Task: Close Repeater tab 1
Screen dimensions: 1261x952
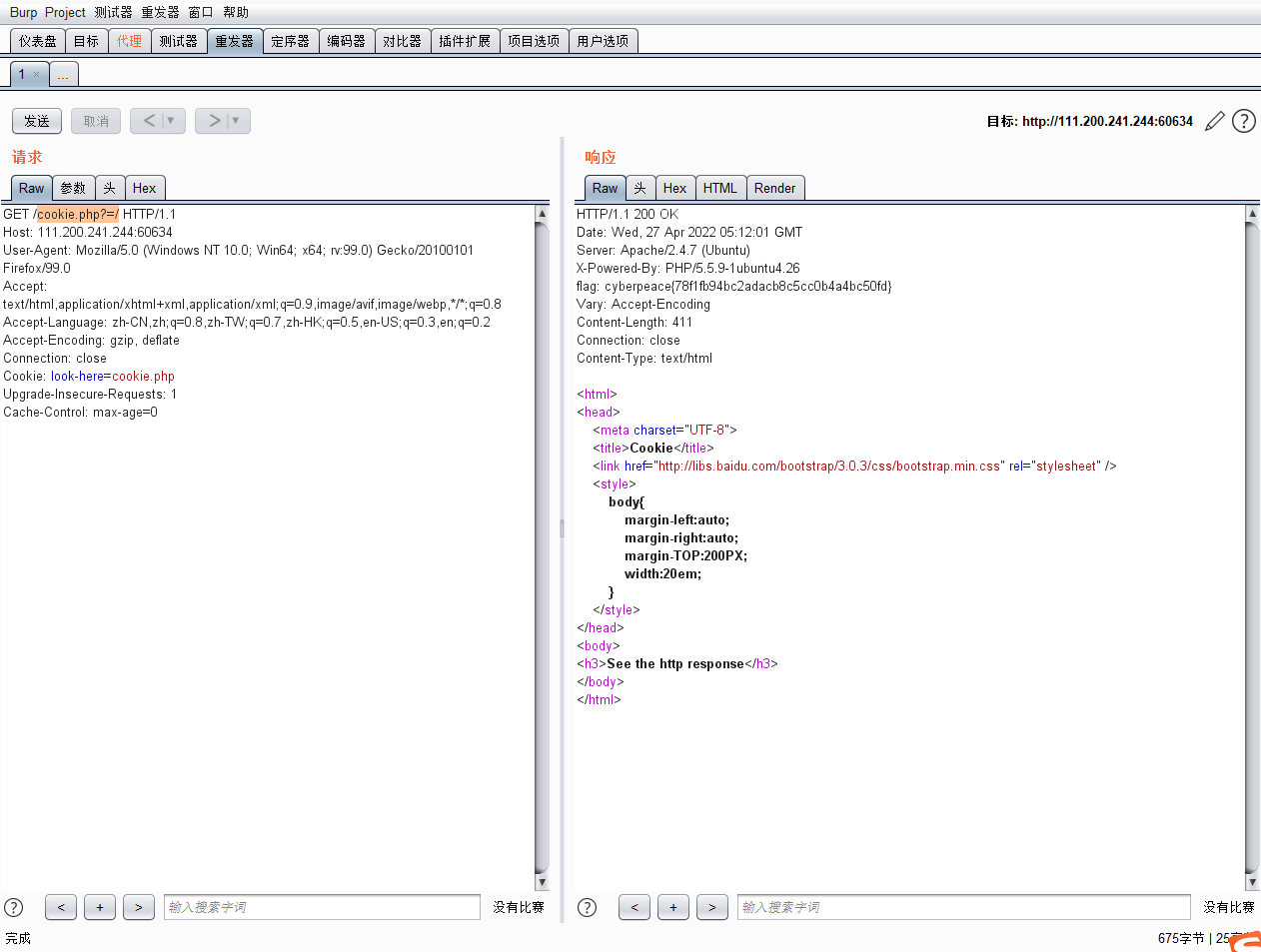Action: (x=37, y=74)
